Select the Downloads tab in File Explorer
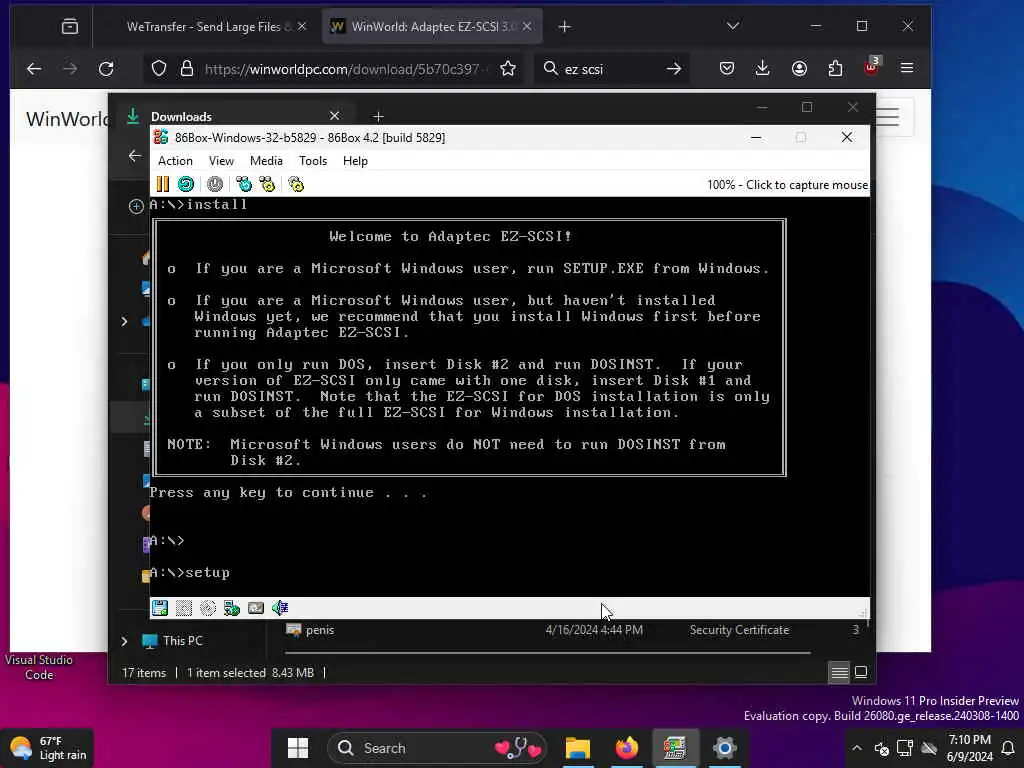The width and height of the screenshot is (1024, 768). coord(232,116)
